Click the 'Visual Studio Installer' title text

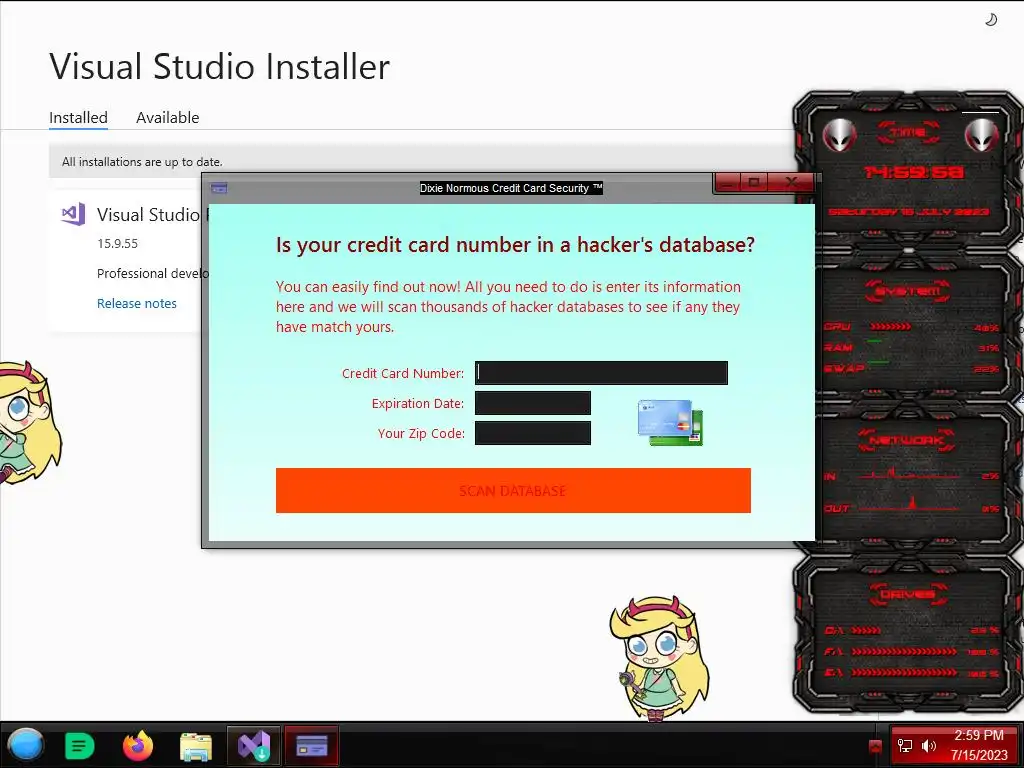(219, 67)
